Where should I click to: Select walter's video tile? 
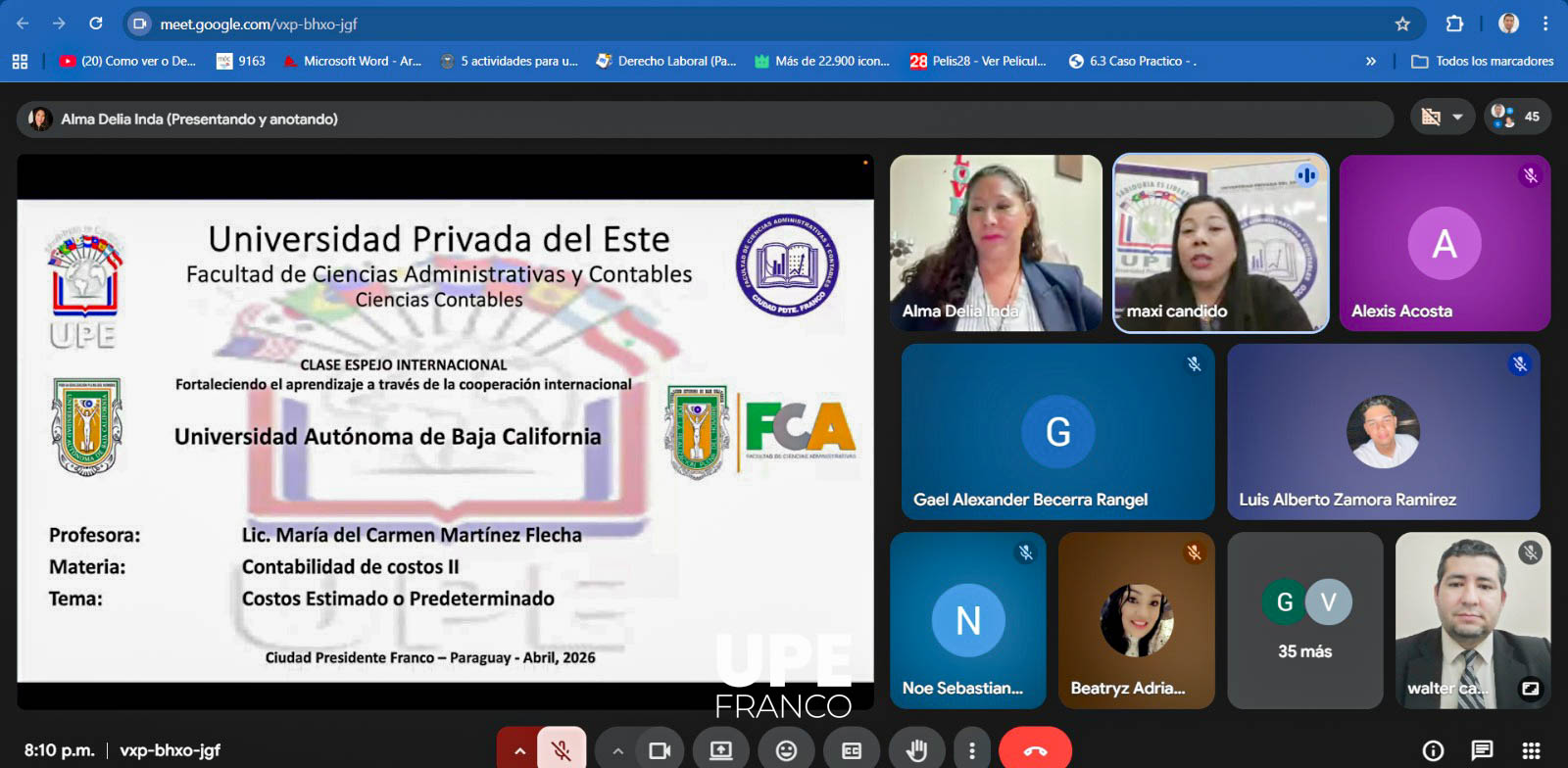[1473, 620]
